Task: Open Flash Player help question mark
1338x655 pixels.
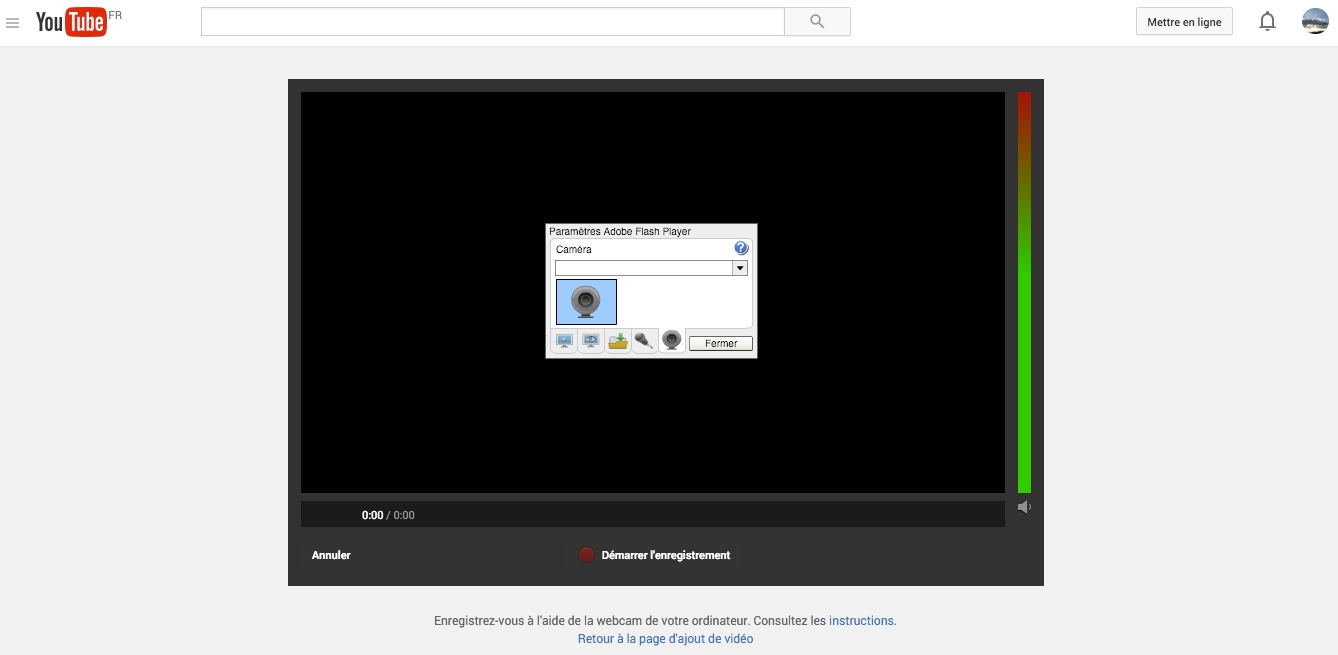Action: click(741, 248)
